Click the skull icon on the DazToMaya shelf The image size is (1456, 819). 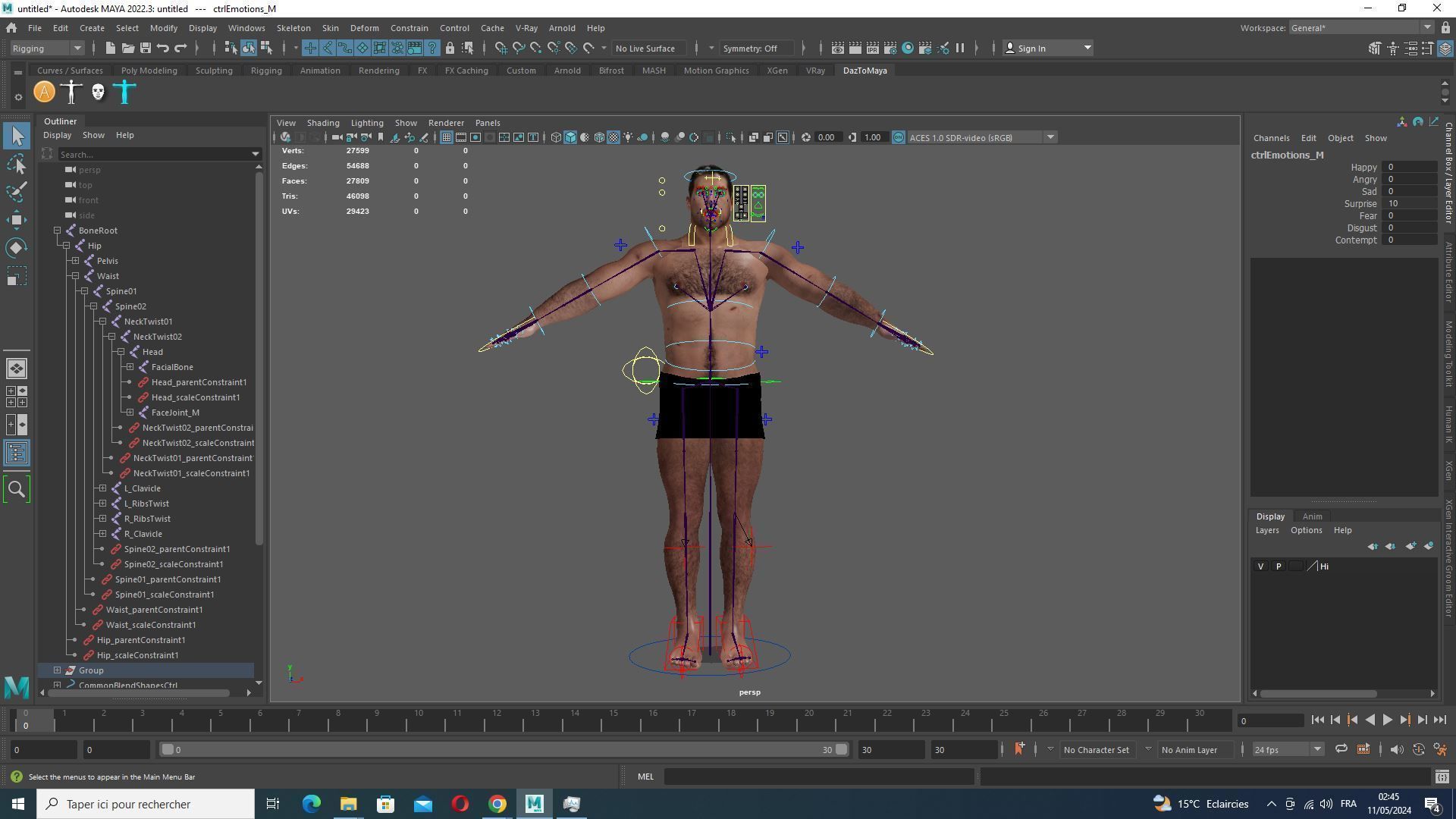98,93
